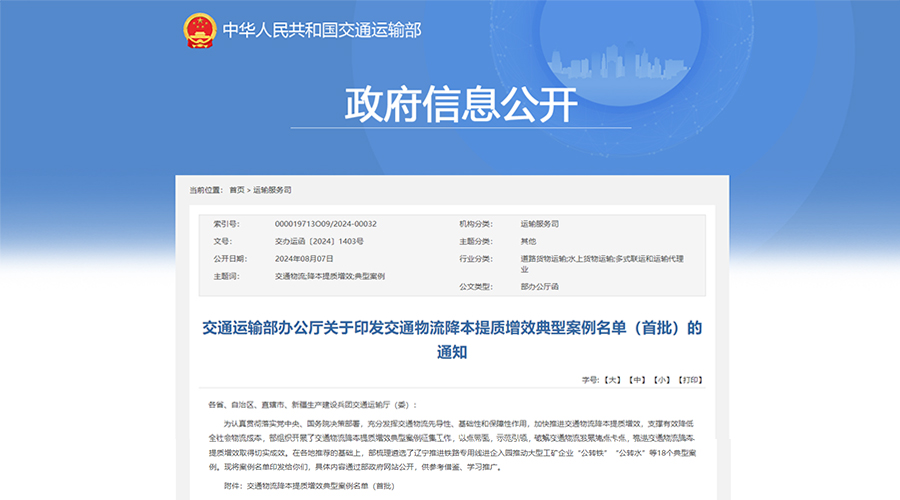900x500 pixels.
Task: Click the 机构分类 value 运输服务司
Action: (x=540, y=224)
